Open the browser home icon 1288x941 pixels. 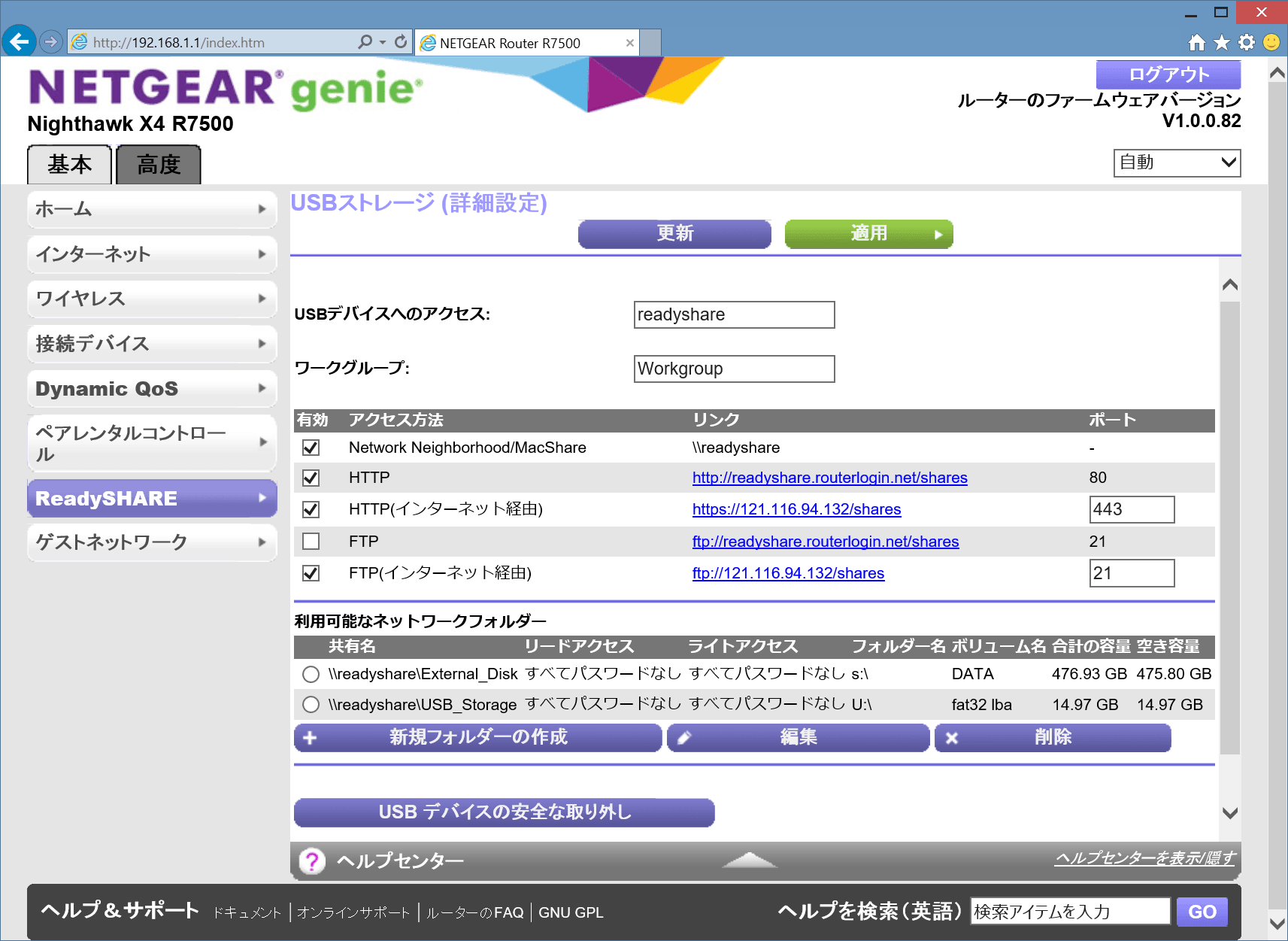coord(1196,43)
